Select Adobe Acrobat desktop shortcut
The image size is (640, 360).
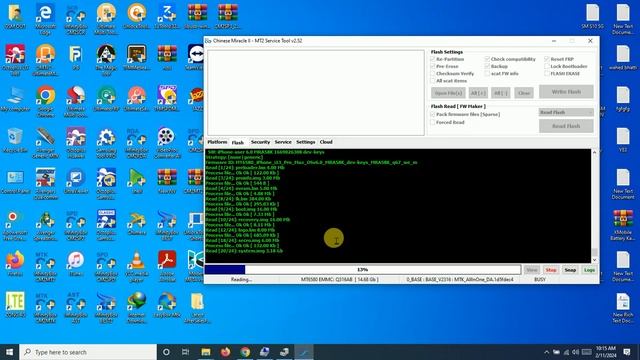(x=167, y=267)
